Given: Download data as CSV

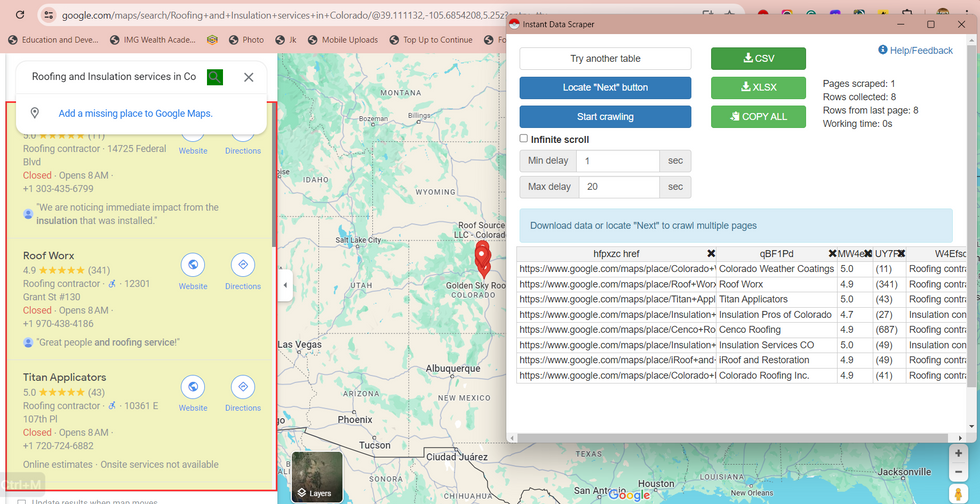Looking at the screenshot, I should click(x=758, y=58).
